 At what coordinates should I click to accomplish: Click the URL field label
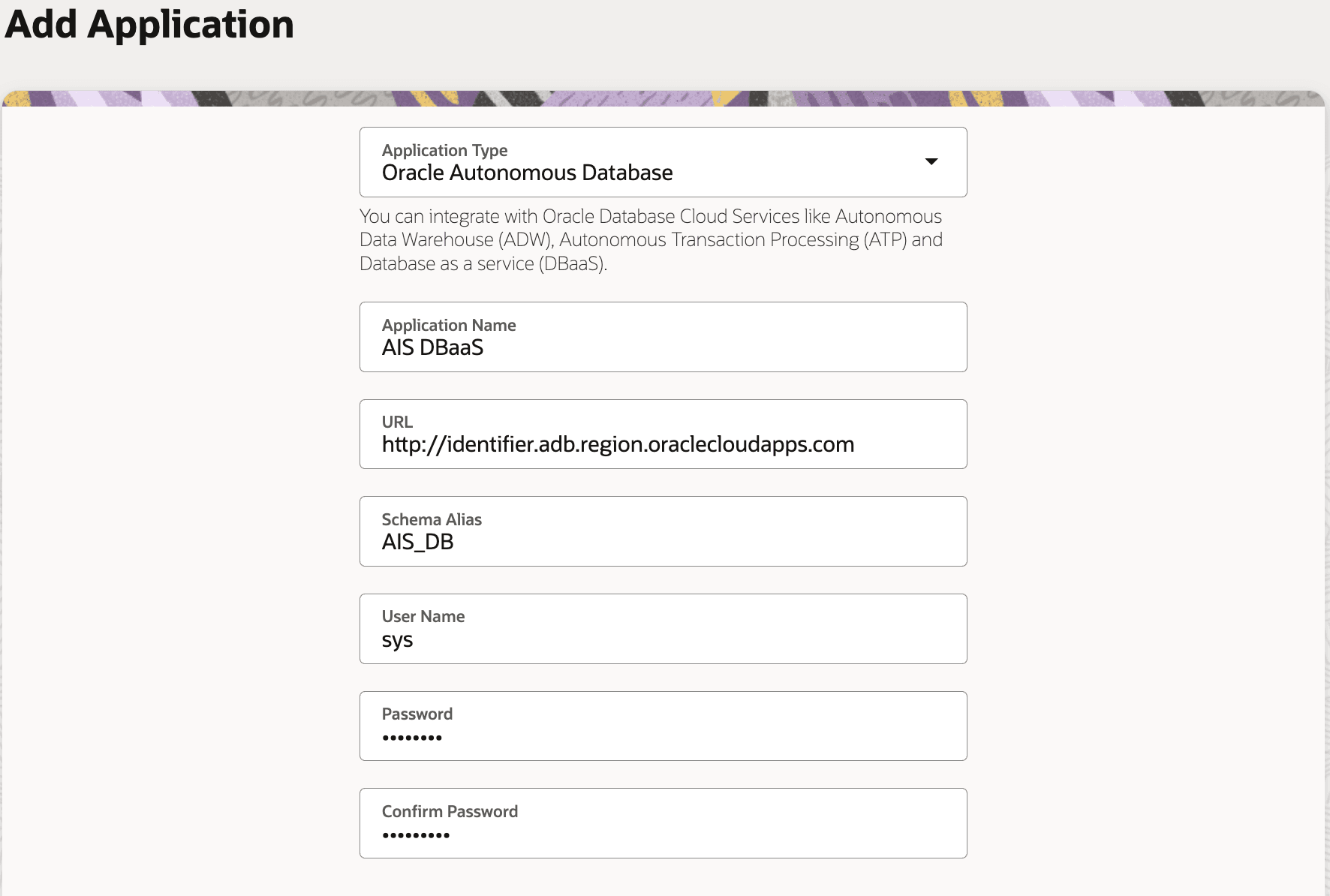point(397,422)
